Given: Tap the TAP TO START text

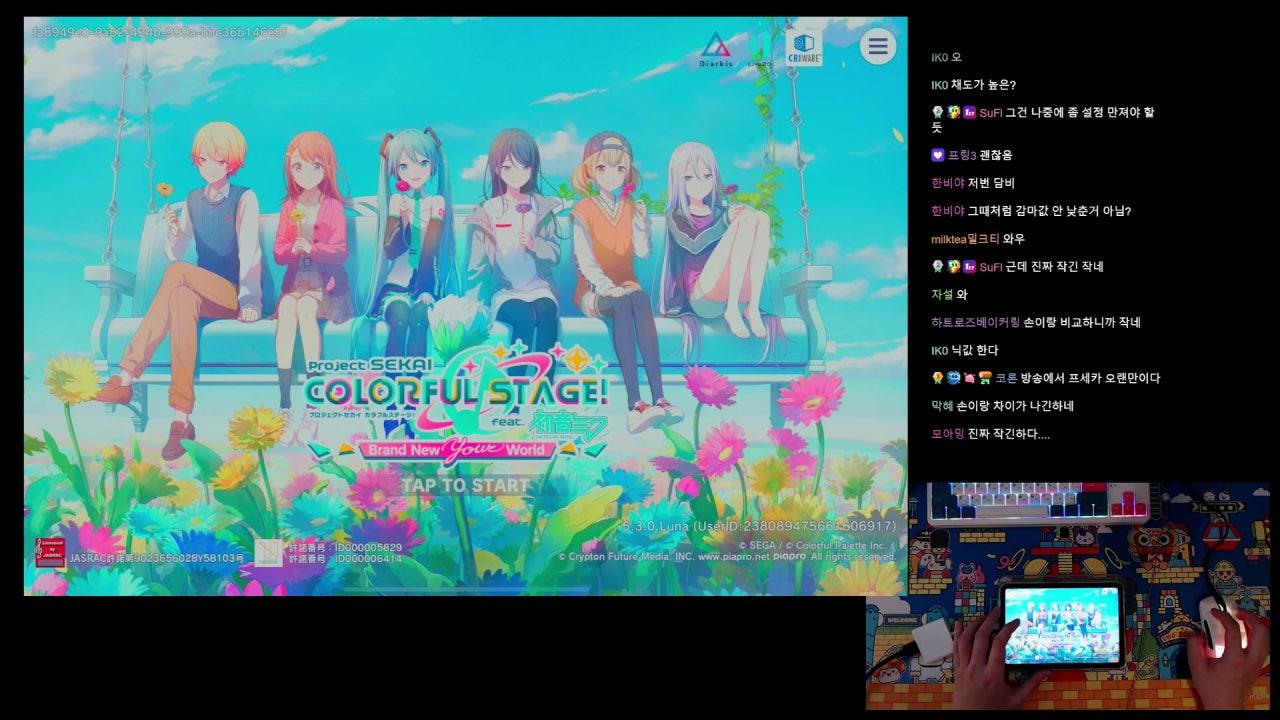Looking at the screenshot, I should click(465, 486).
